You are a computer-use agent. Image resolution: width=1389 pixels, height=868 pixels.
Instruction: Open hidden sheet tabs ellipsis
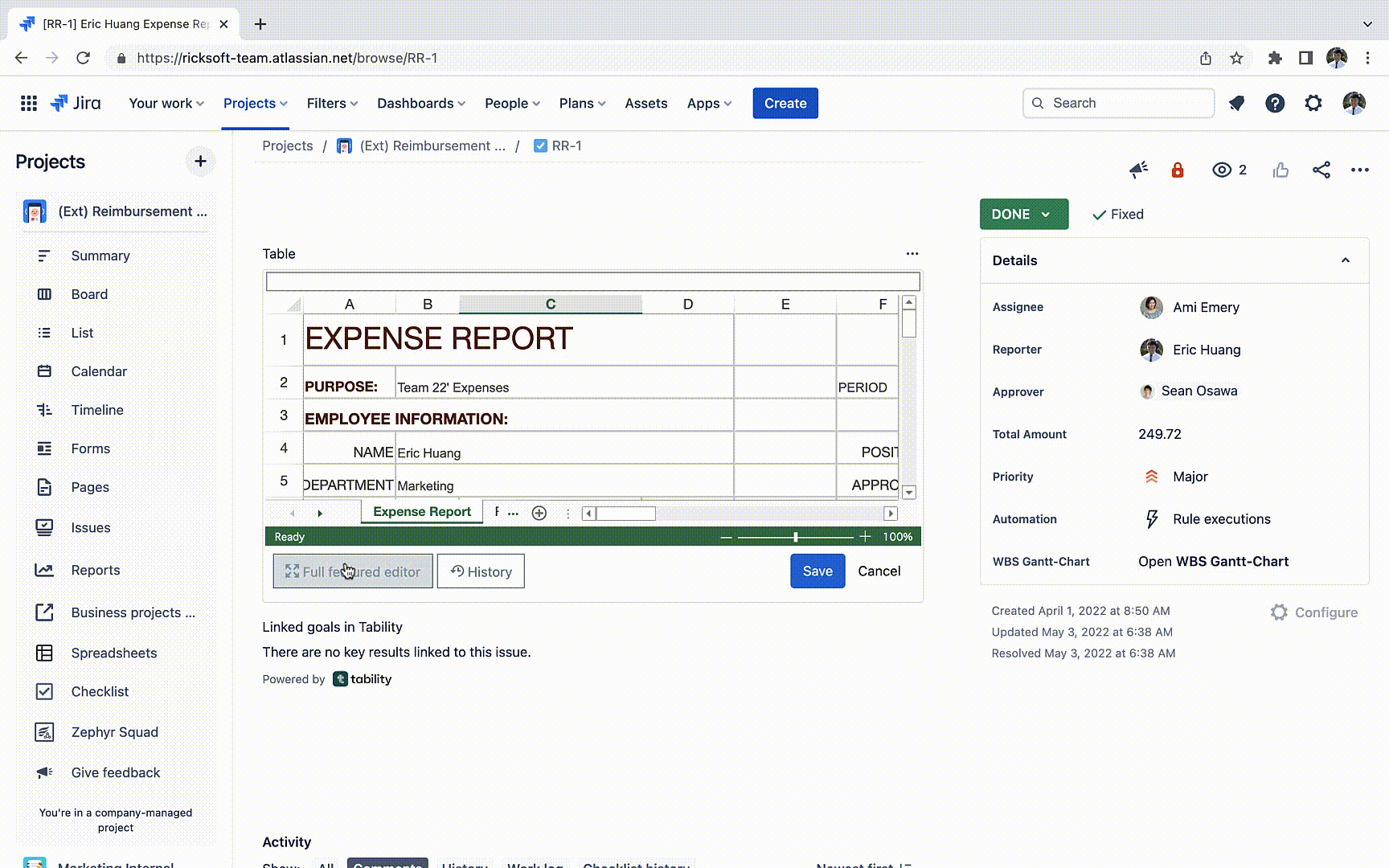[514, 512]
